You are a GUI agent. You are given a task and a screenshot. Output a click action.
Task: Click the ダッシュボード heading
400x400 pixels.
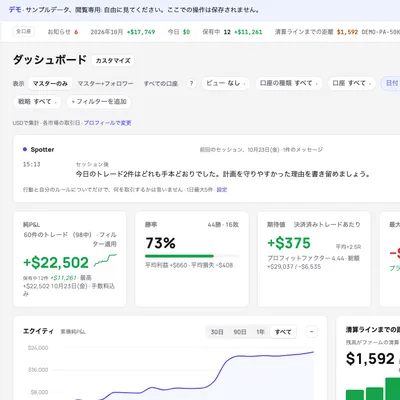tap(50, 60)
